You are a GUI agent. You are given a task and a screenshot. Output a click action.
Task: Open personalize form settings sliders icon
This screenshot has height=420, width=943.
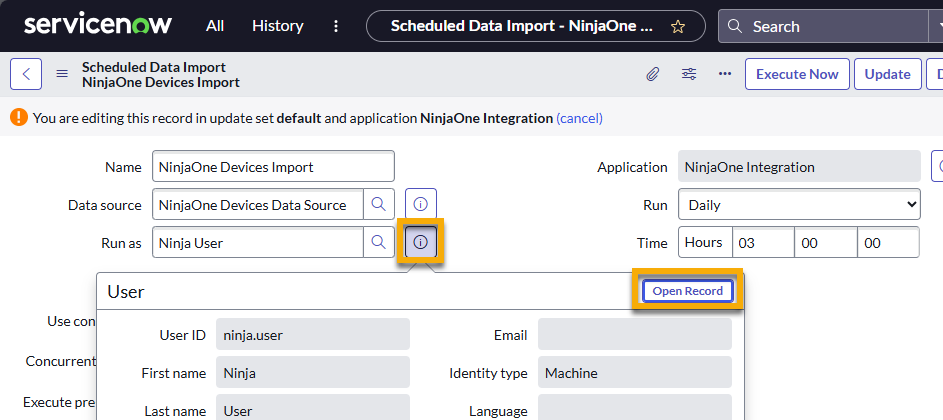[x=689, y=74]
